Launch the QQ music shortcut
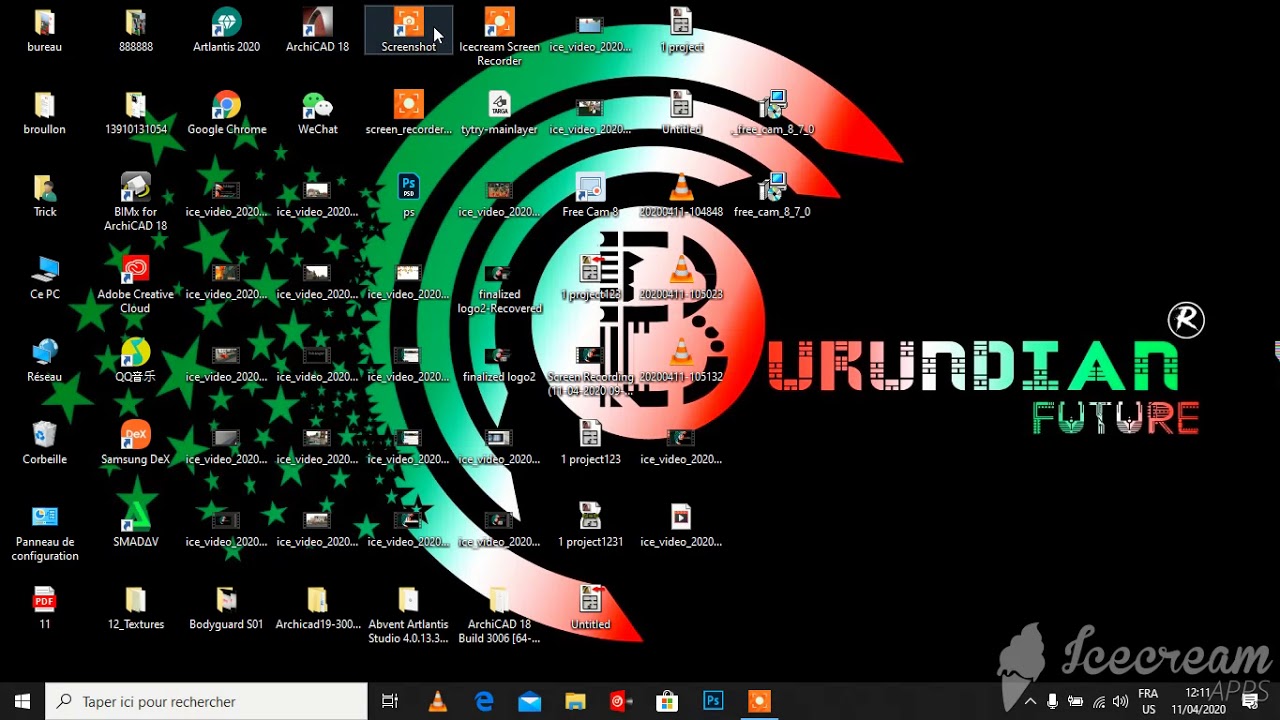 (135, 361)
